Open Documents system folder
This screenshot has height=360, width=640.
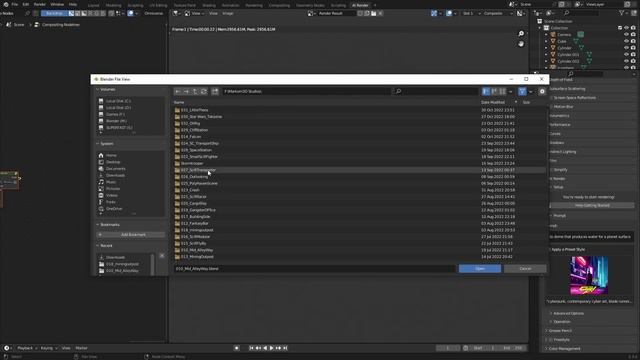pos(116,169)
